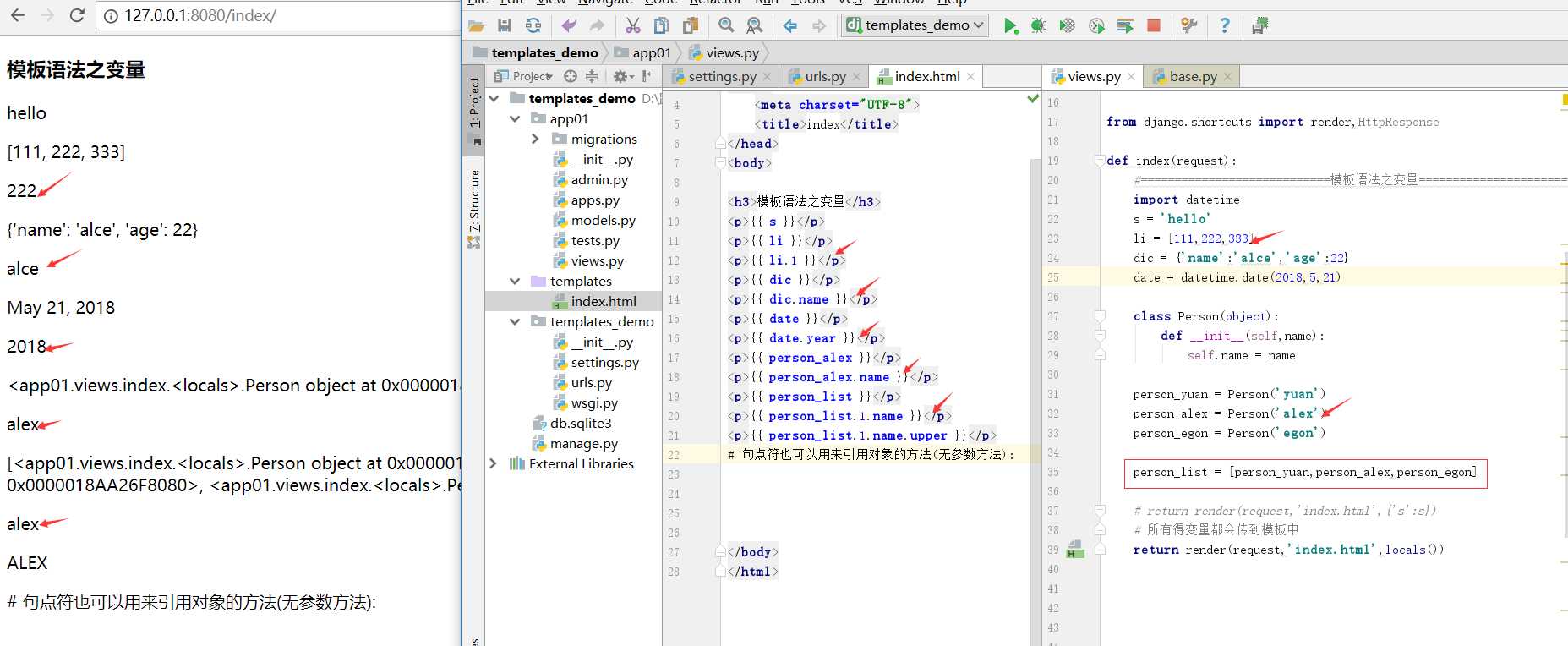Screen dimensions: 1568x646
Task: Click Scroll from Source target icon
Action: click(571, 76)
